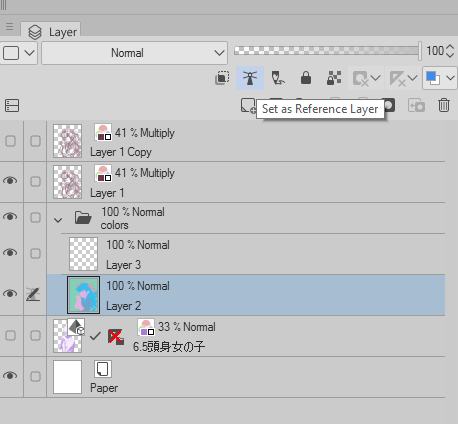This screenshot has width=458, height=424.
Task: Click the Lock Layer padlock icon
Action: click(306, 78)
